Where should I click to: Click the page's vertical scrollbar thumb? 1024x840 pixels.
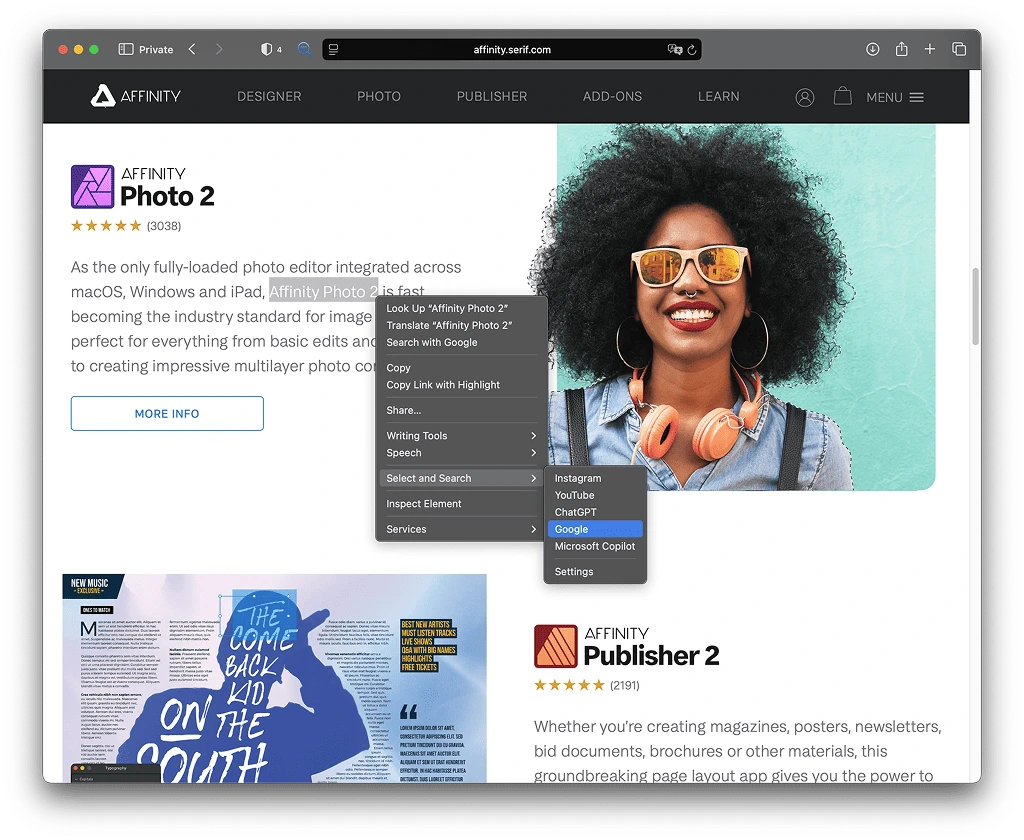[975, 306]
